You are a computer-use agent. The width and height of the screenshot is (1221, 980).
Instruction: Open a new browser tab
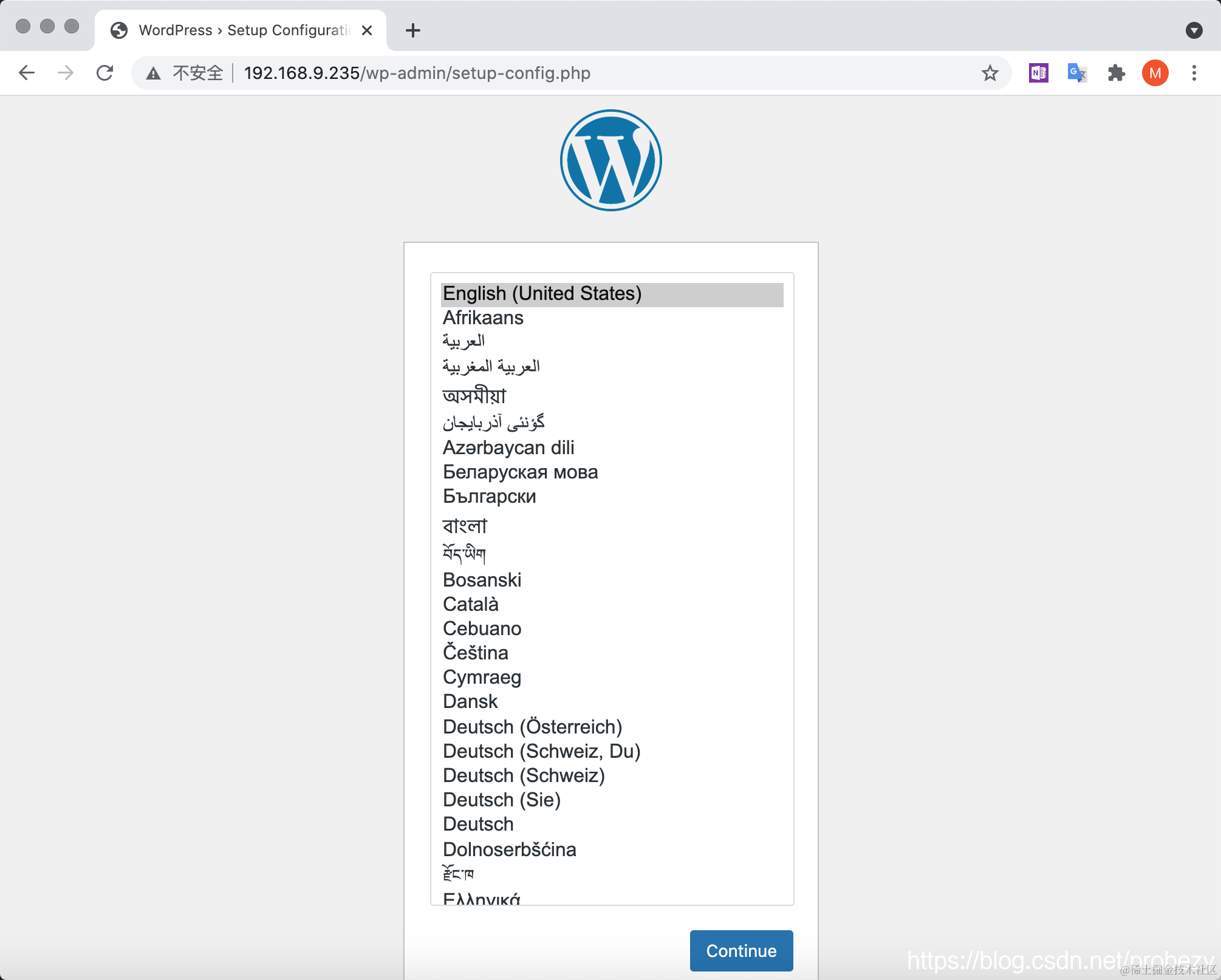[413, 30]
